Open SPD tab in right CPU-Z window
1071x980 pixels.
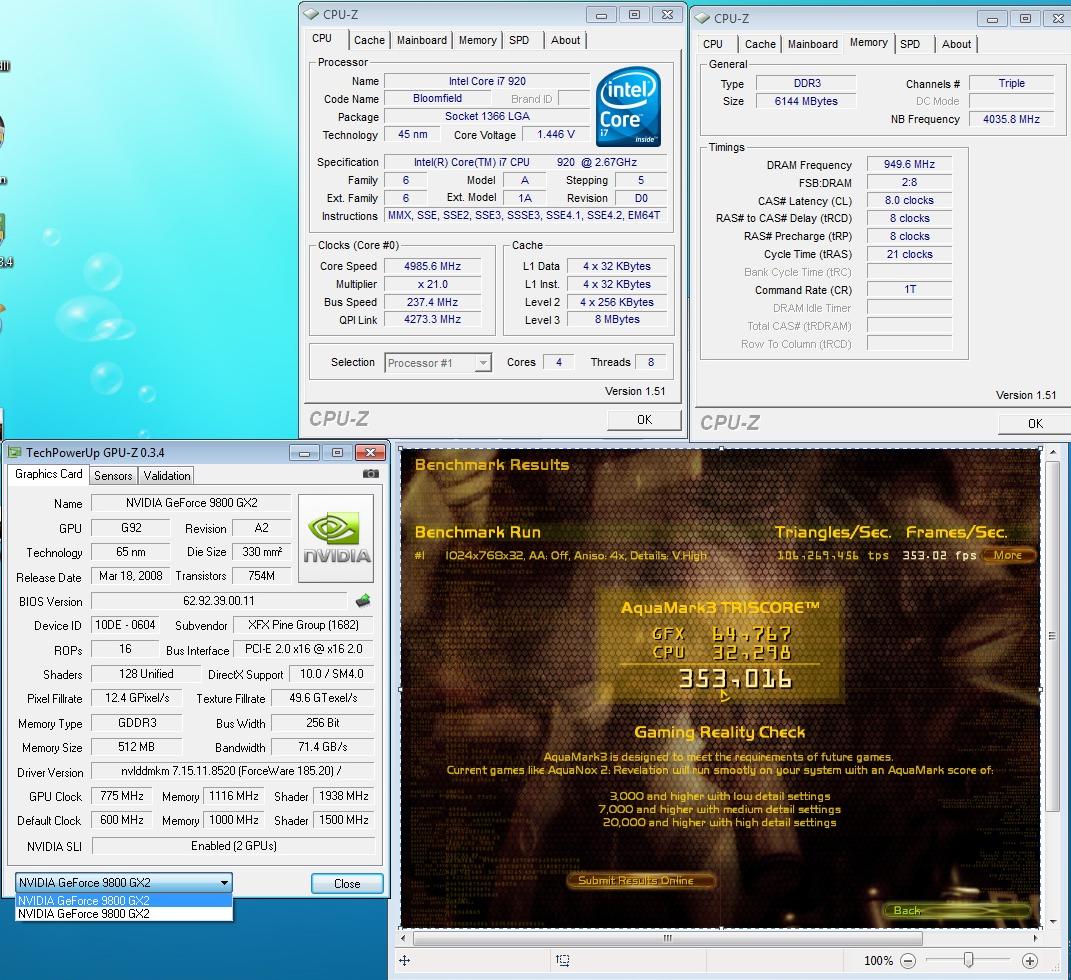(x=910, y=44)
